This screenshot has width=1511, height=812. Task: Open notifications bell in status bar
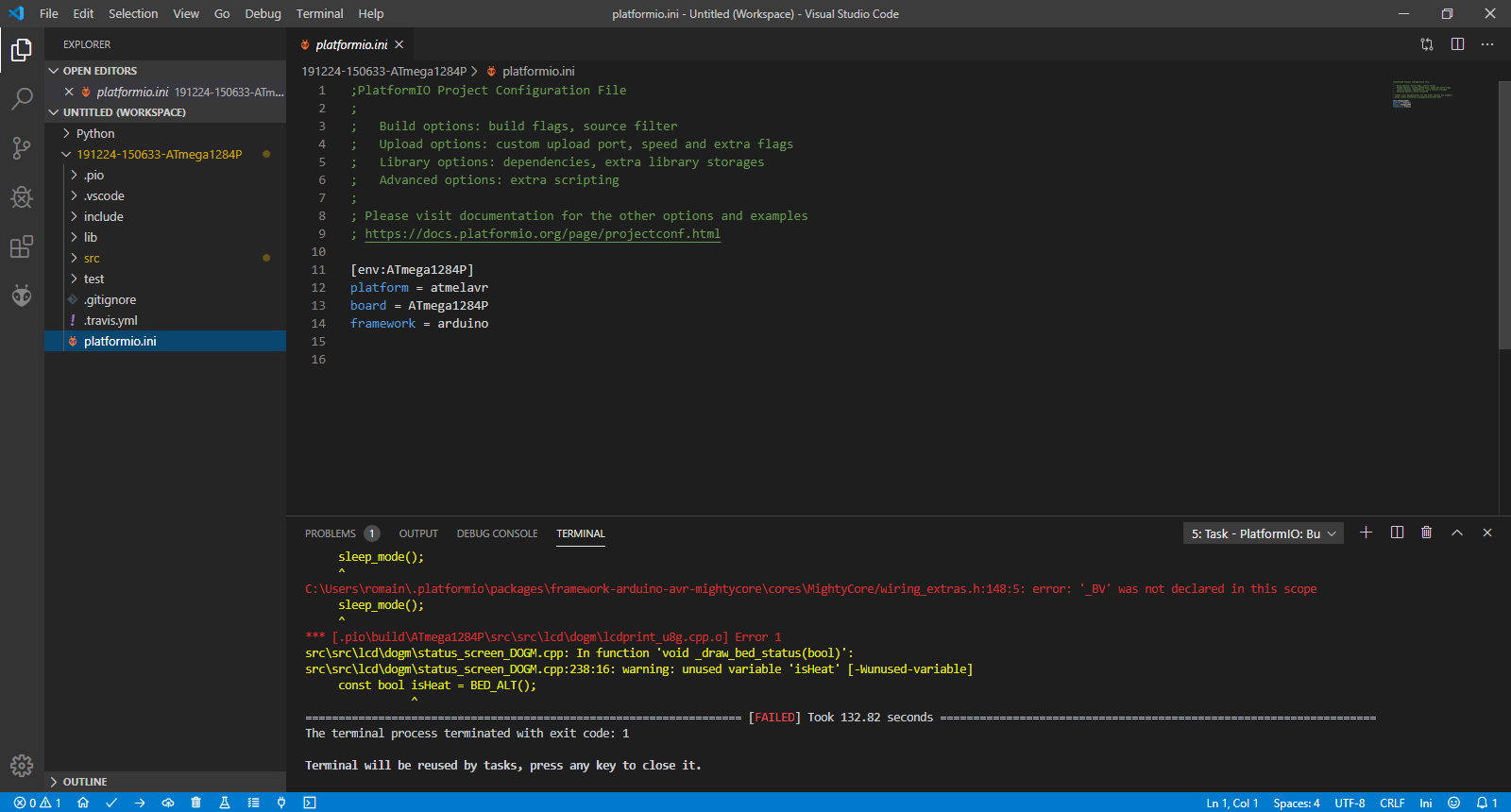click(x=1487, y=803)
